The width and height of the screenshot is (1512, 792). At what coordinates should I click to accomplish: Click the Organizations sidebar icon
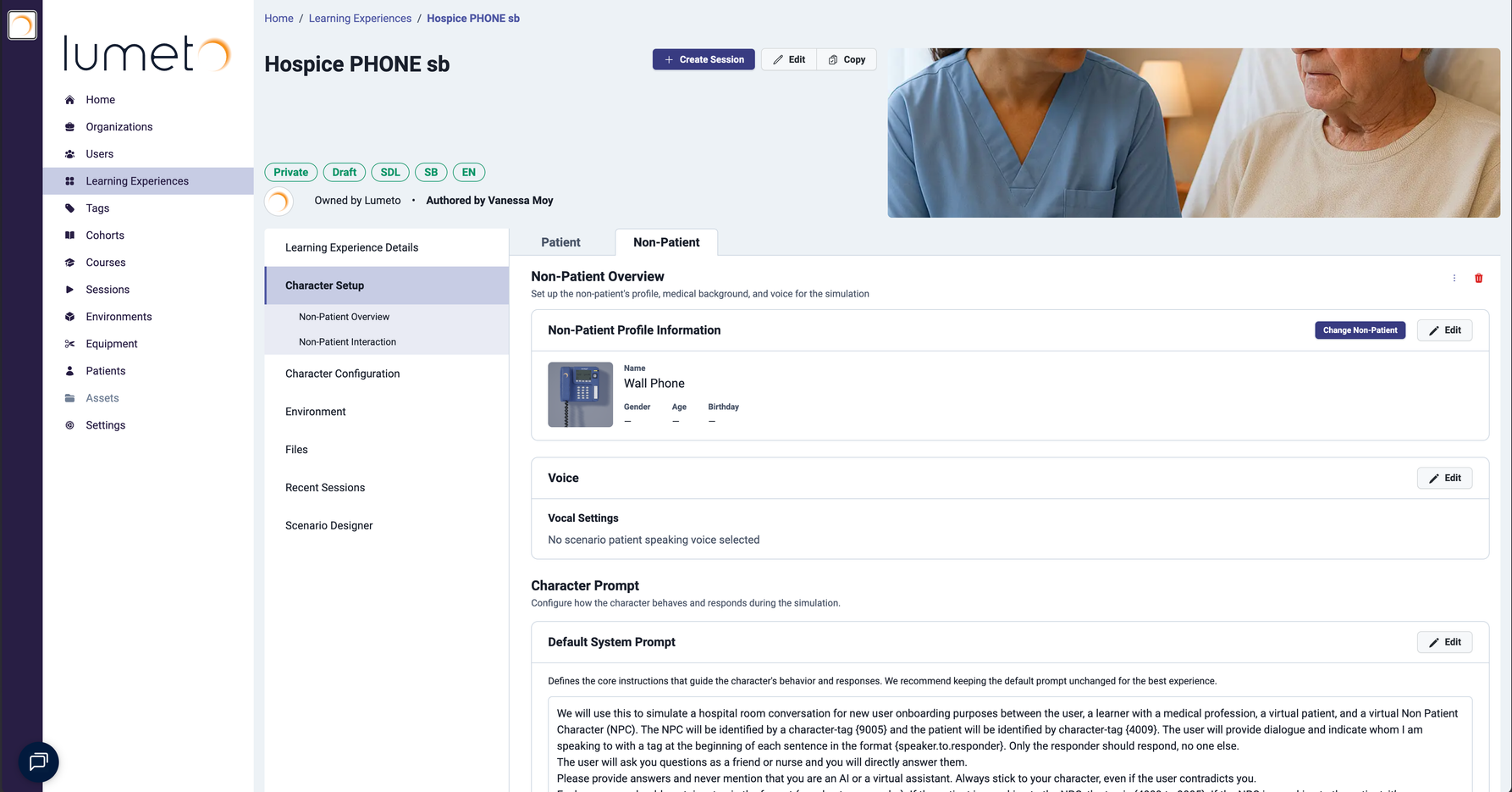[69, 127]
